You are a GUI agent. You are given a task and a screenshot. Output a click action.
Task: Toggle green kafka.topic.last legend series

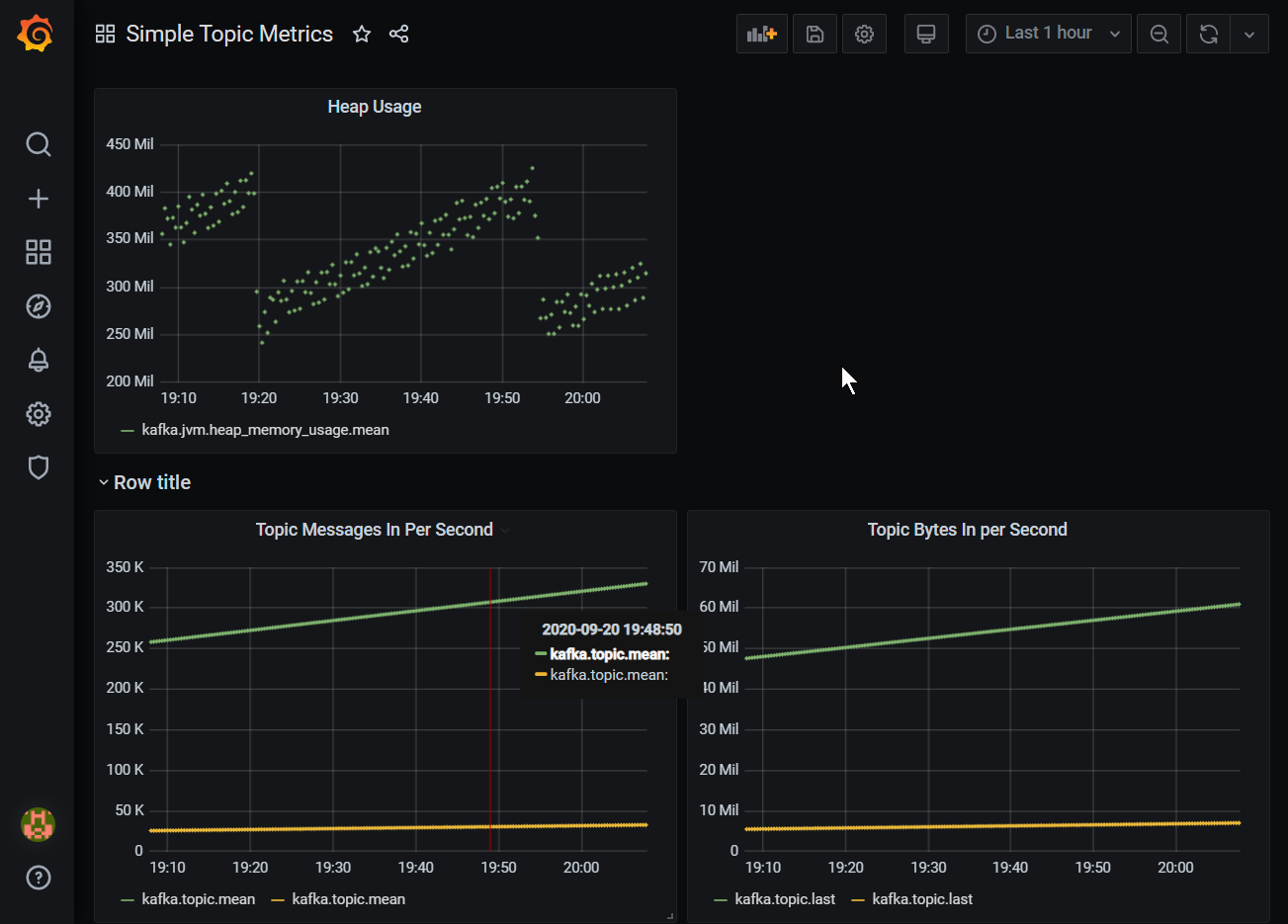click(x=785, y=899)
